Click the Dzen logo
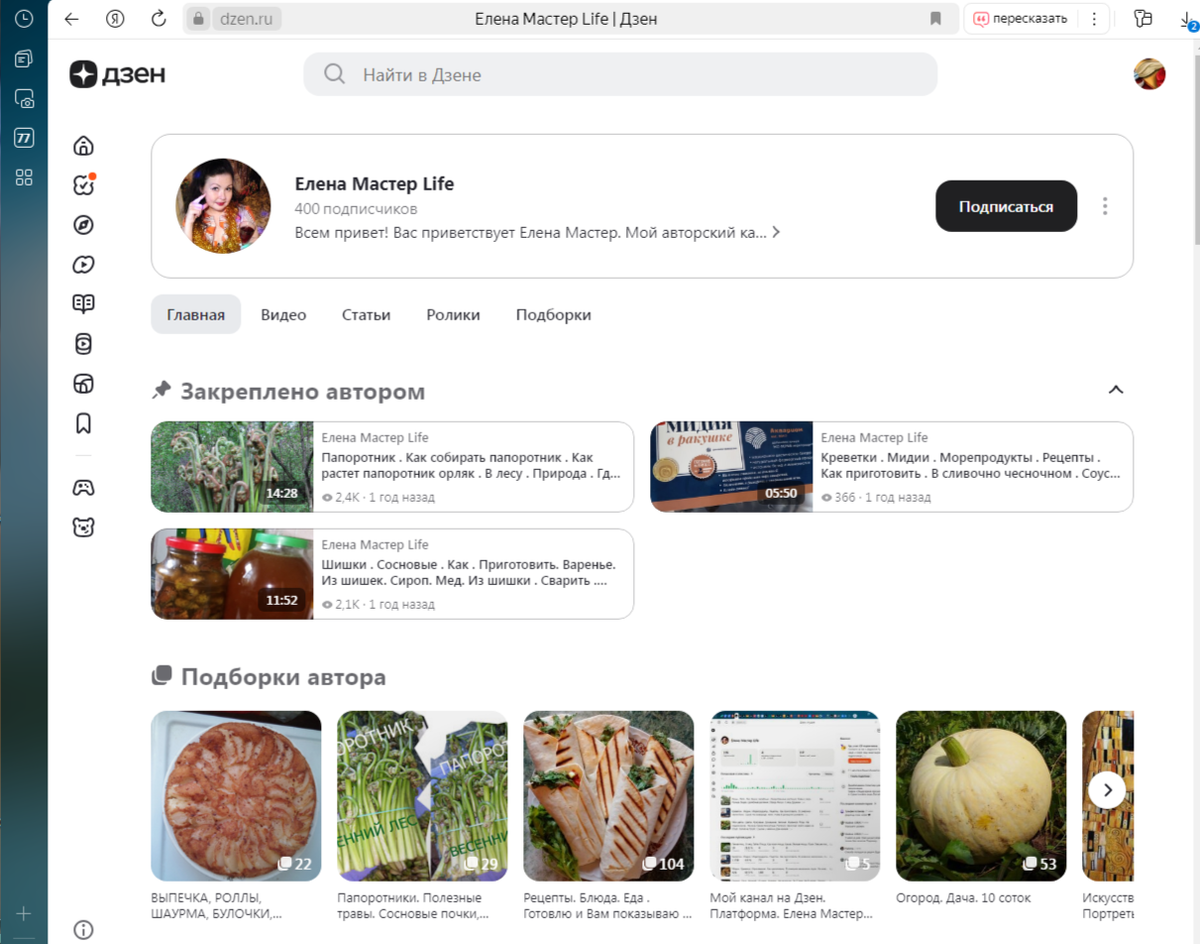This screenshot has width=1200, height=944. point(118,74)
